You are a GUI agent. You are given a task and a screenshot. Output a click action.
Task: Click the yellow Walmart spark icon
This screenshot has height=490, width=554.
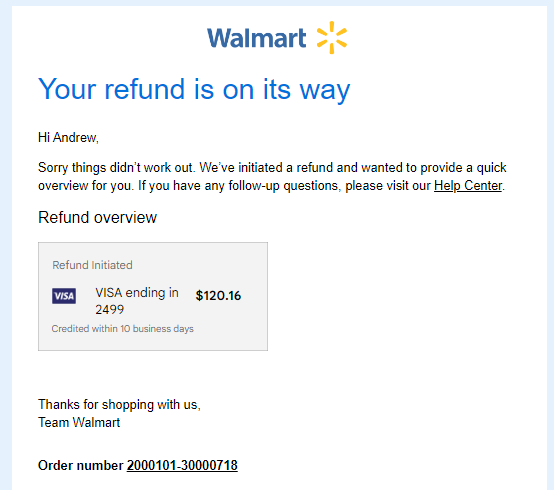point(332,37)
